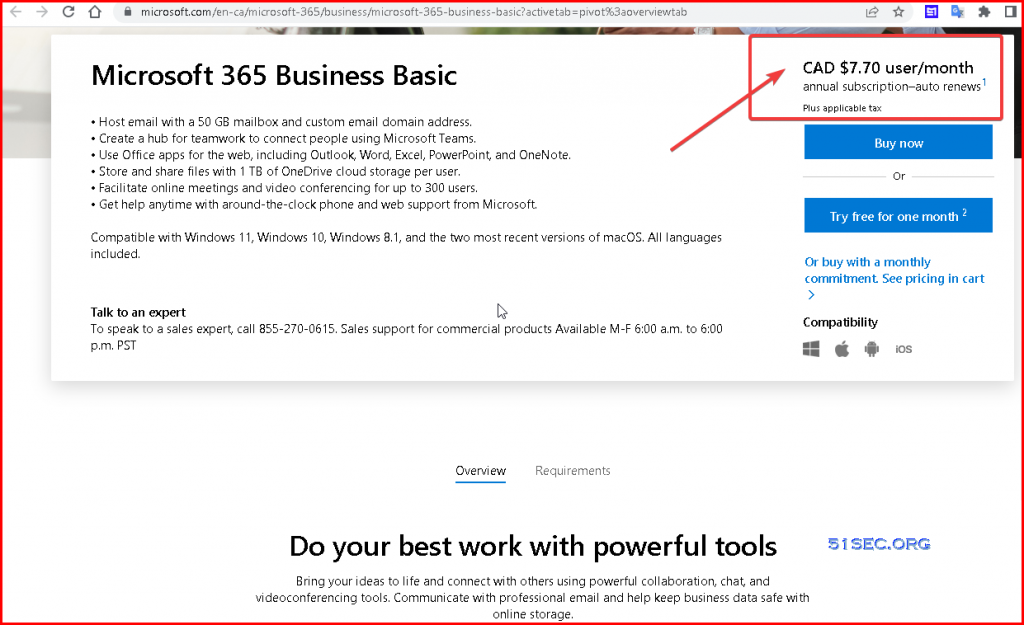Click the blue extension icon next to Translate
This screenshot has width=1024, height=625.
point(931,11)
